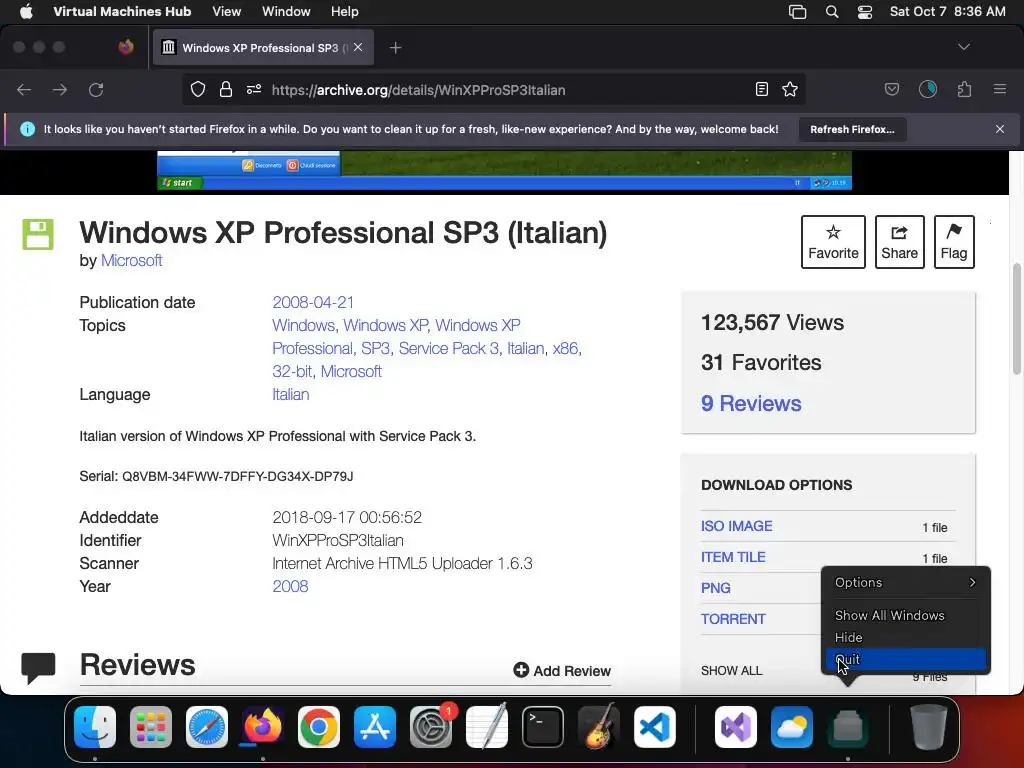
Task: Open the extensions puzzle icon
Action: click(965, 89)
